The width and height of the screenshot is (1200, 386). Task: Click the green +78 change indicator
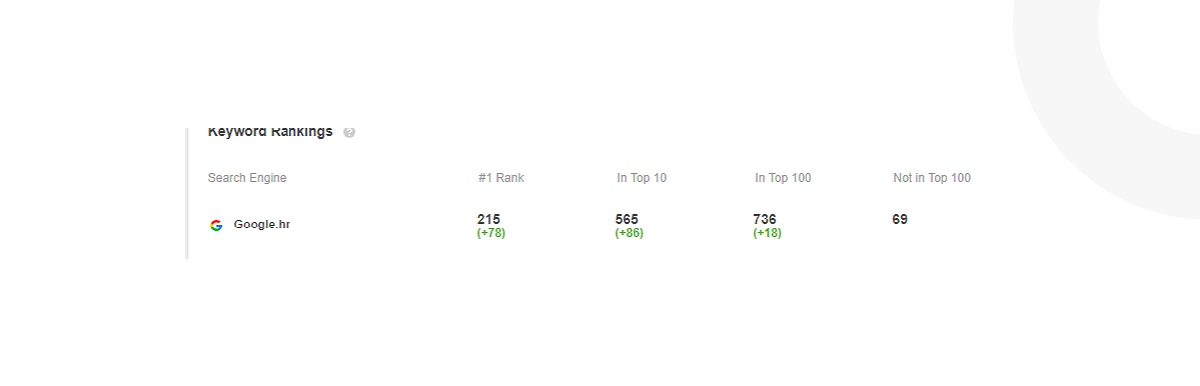[x=491, y=233]
